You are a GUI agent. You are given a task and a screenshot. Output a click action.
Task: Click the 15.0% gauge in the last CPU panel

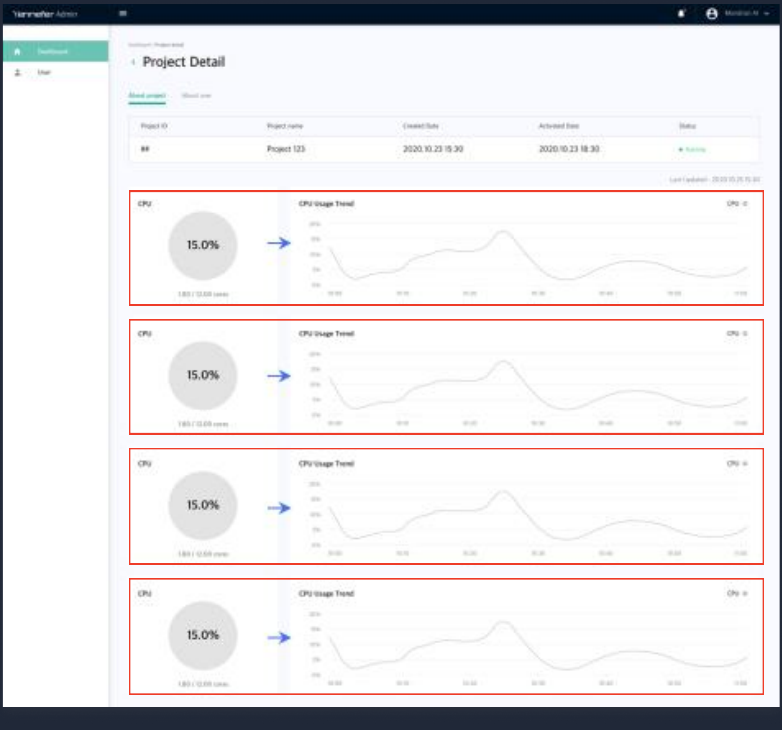(x=202, y=635)
